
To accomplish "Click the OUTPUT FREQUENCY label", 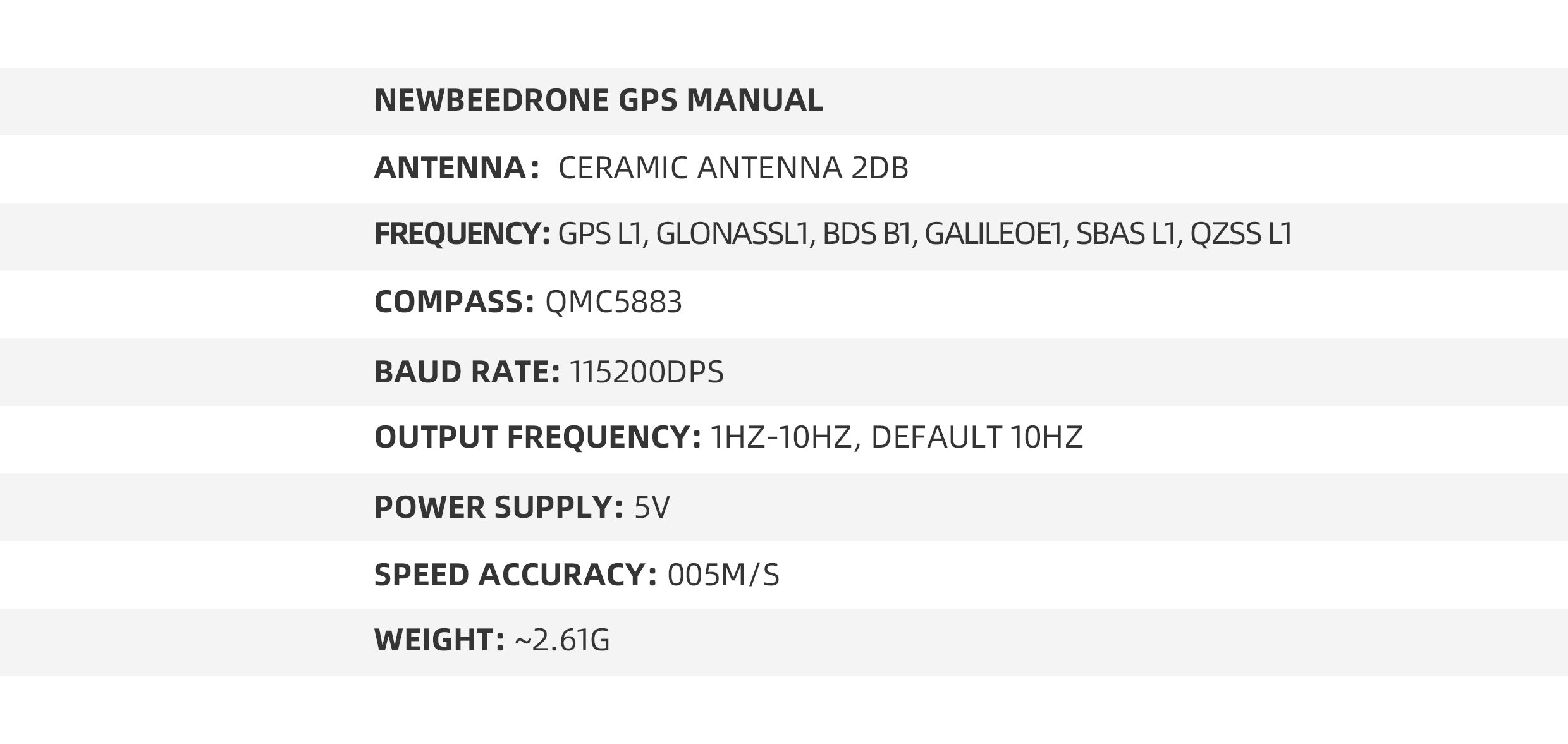I will coord(537,437).
